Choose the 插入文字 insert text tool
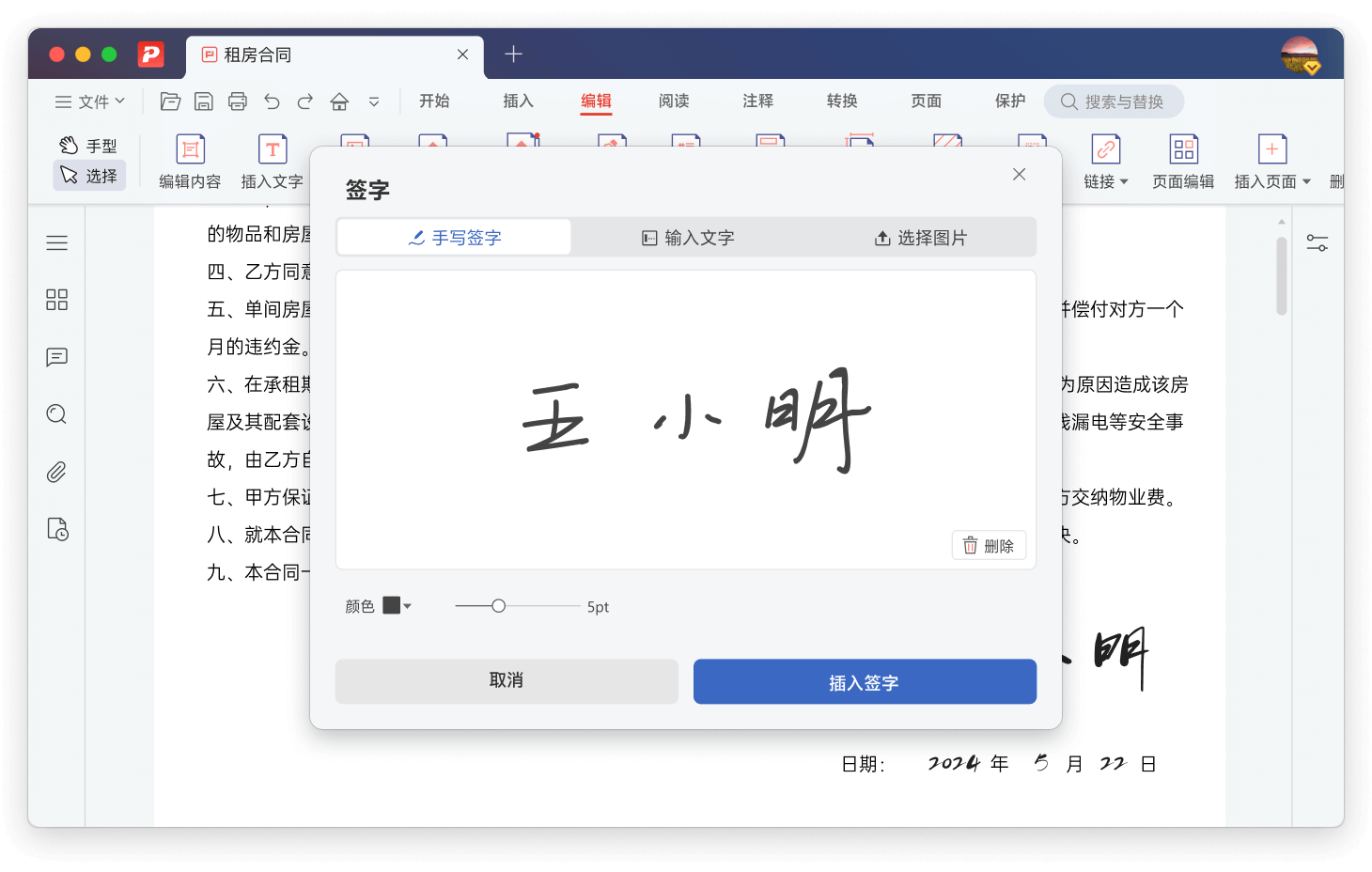The width and height of the screenshot is (1372, 872). pos(272,162)
